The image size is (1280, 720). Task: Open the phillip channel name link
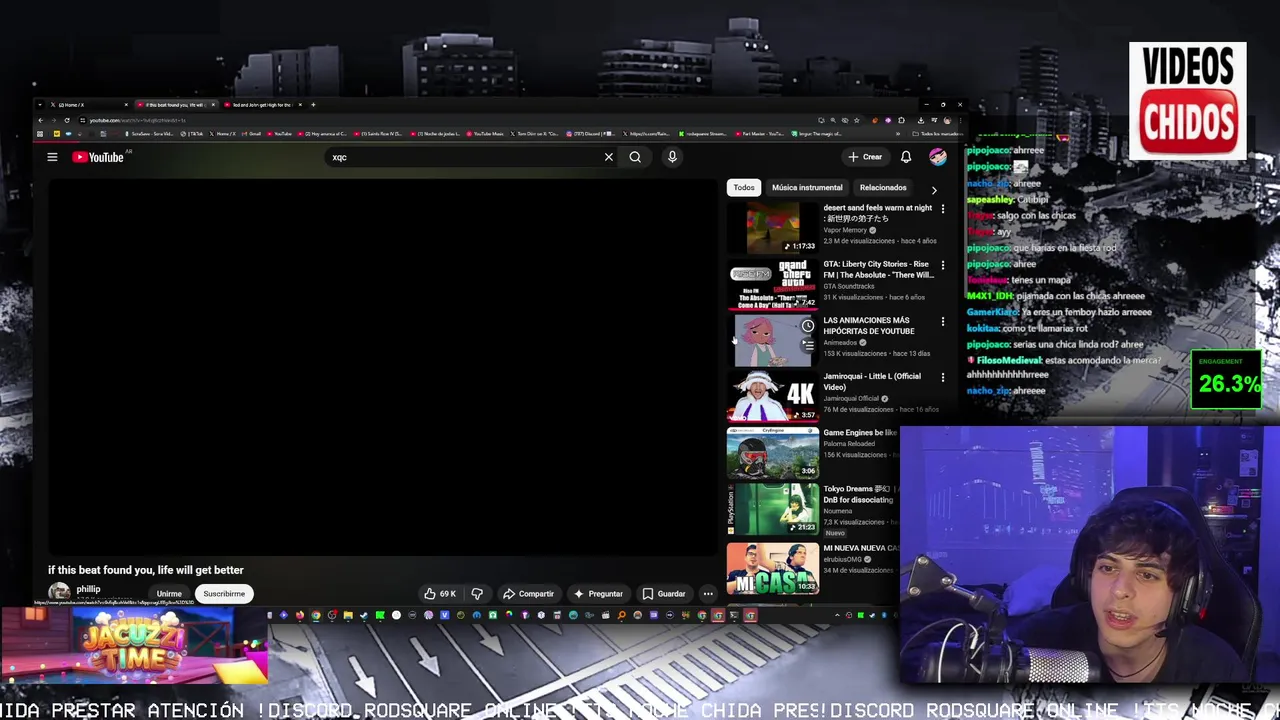click(x=88, y=589)
